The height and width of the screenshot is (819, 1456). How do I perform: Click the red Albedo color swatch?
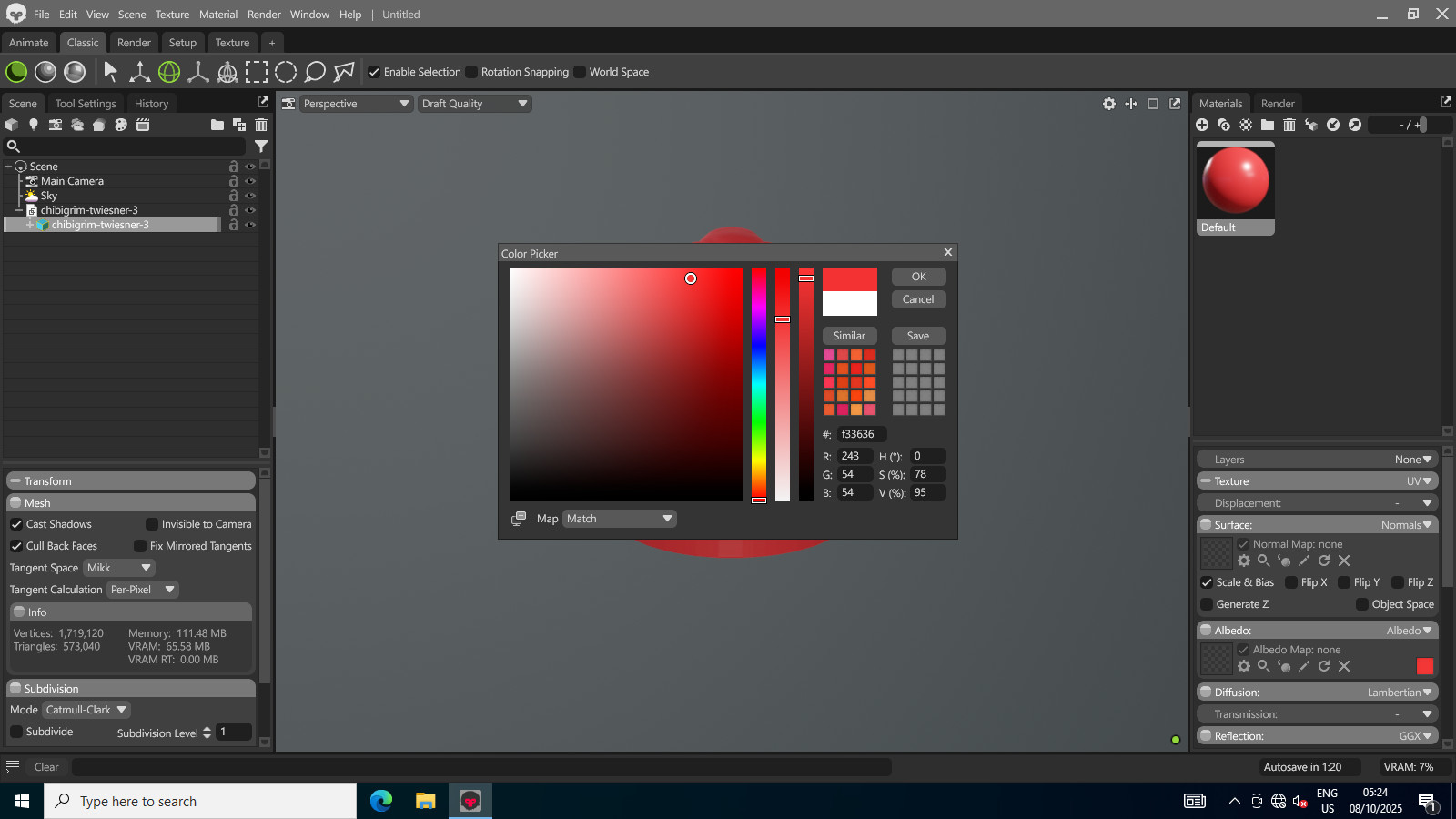point(1425,666)
